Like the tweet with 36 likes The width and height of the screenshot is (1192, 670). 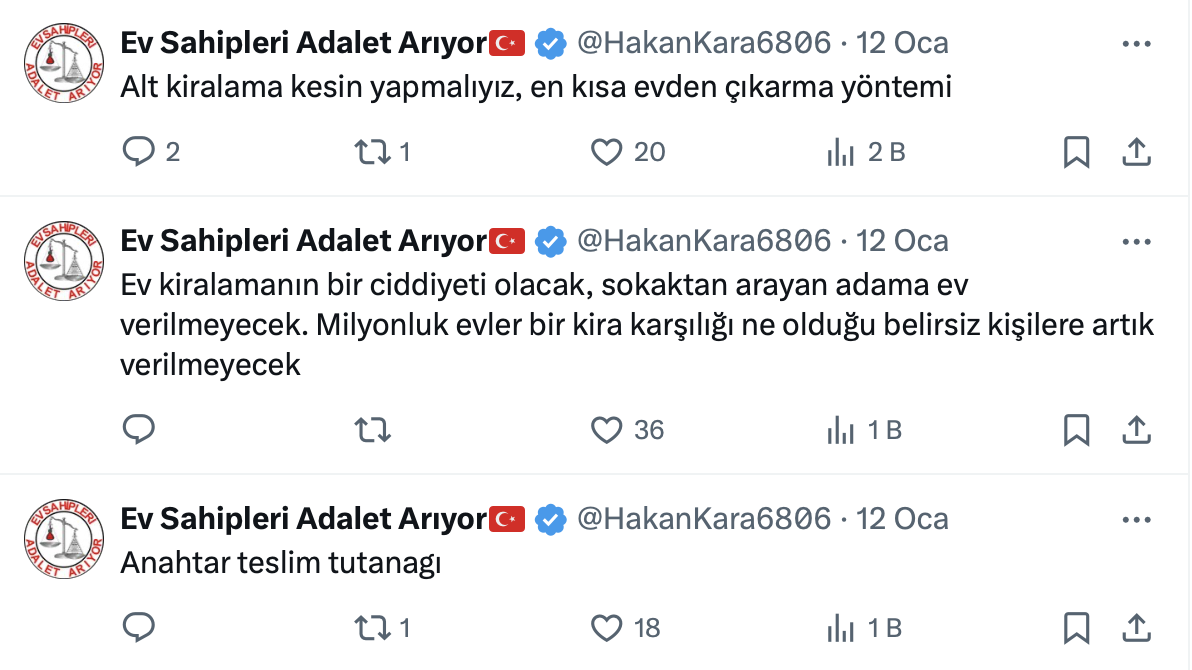(607, 430)
